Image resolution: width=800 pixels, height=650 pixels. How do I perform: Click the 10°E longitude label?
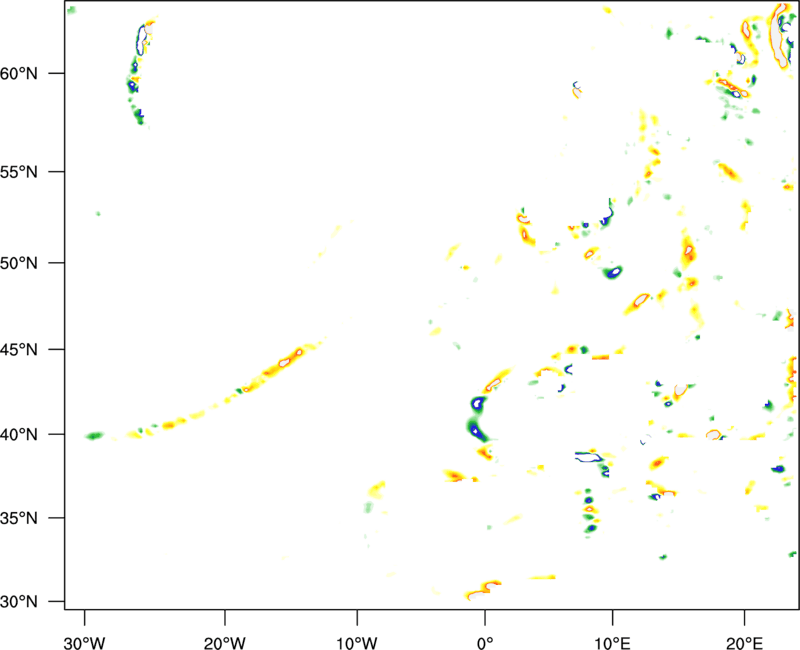613,643
